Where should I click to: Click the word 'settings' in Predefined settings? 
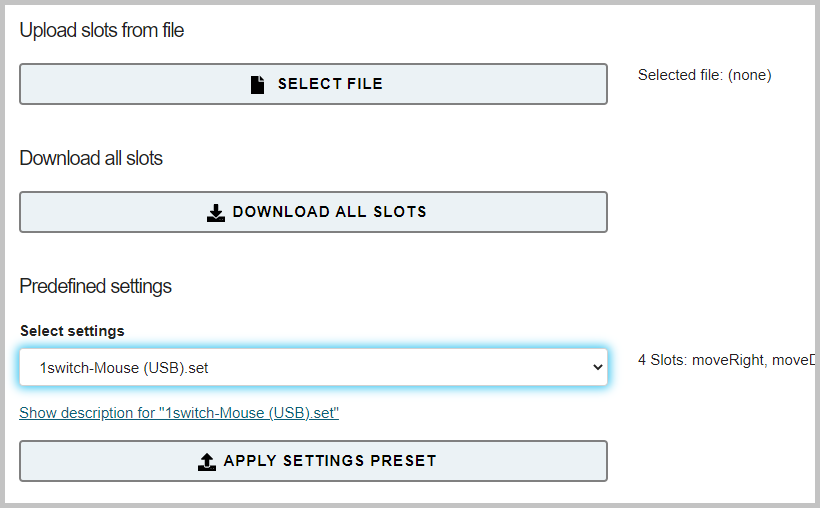click(x=141, y=286)
